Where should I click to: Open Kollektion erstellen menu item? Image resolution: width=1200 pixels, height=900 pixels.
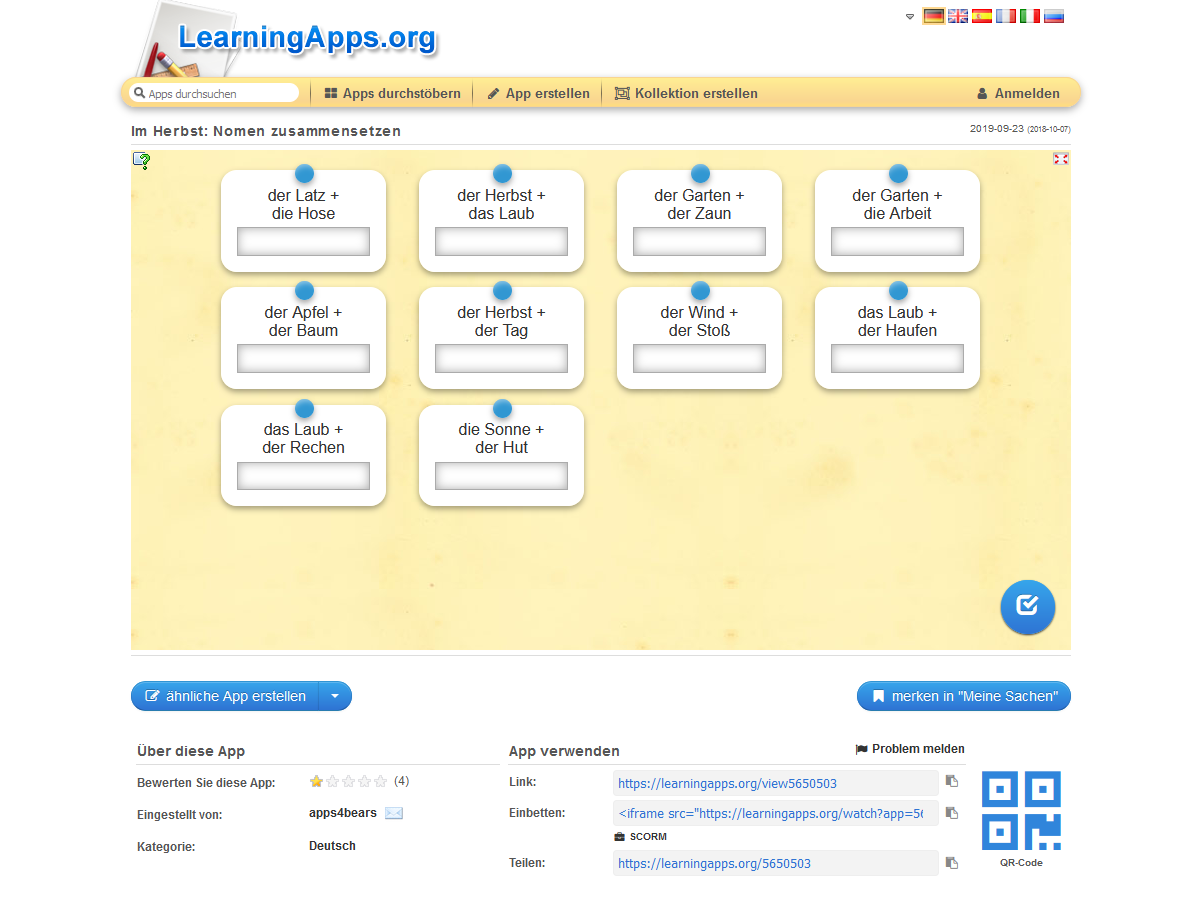(x=686, y=93)
